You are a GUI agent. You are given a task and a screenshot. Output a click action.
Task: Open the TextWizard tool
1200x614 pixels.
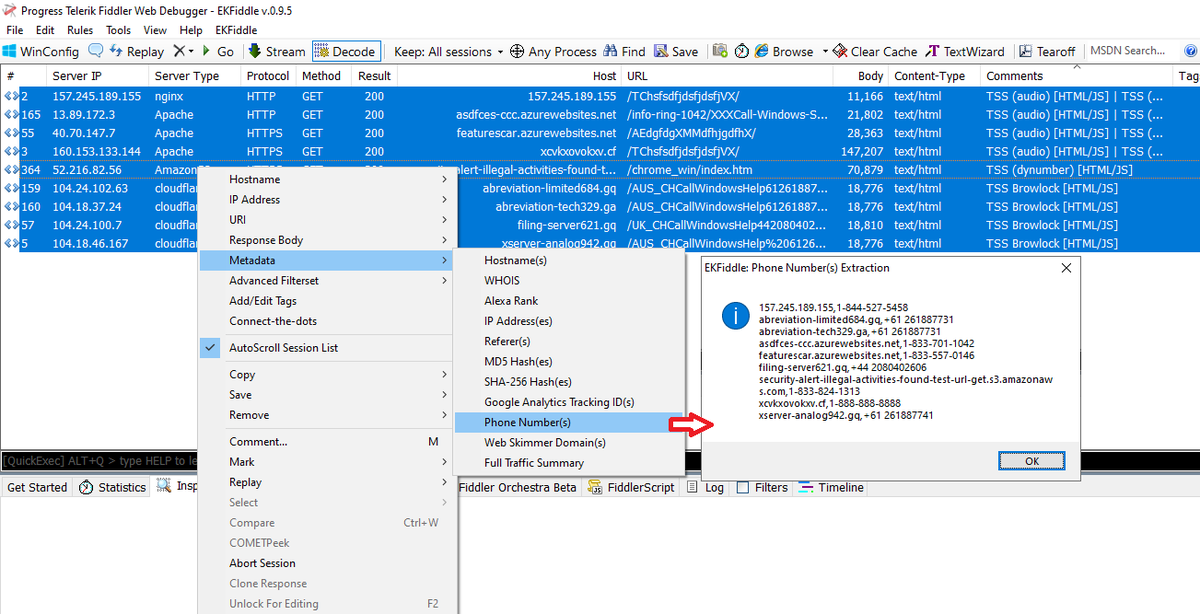pyautogui.click(x=966, y=51)
